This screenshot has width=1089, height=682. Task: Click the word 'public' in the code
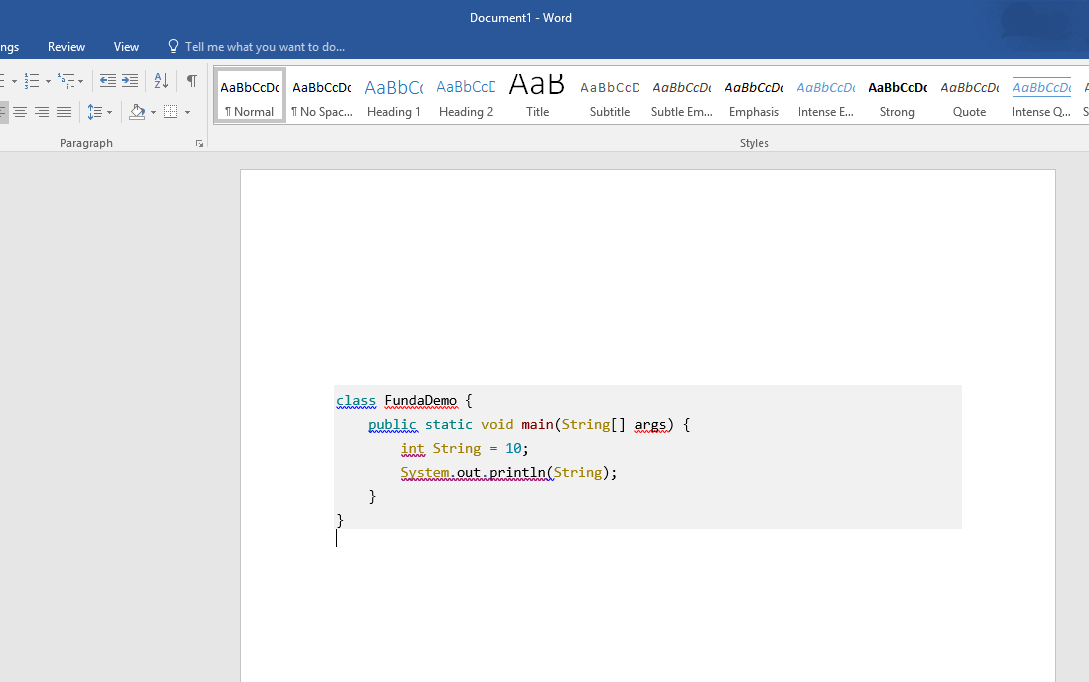coord(392,424)
